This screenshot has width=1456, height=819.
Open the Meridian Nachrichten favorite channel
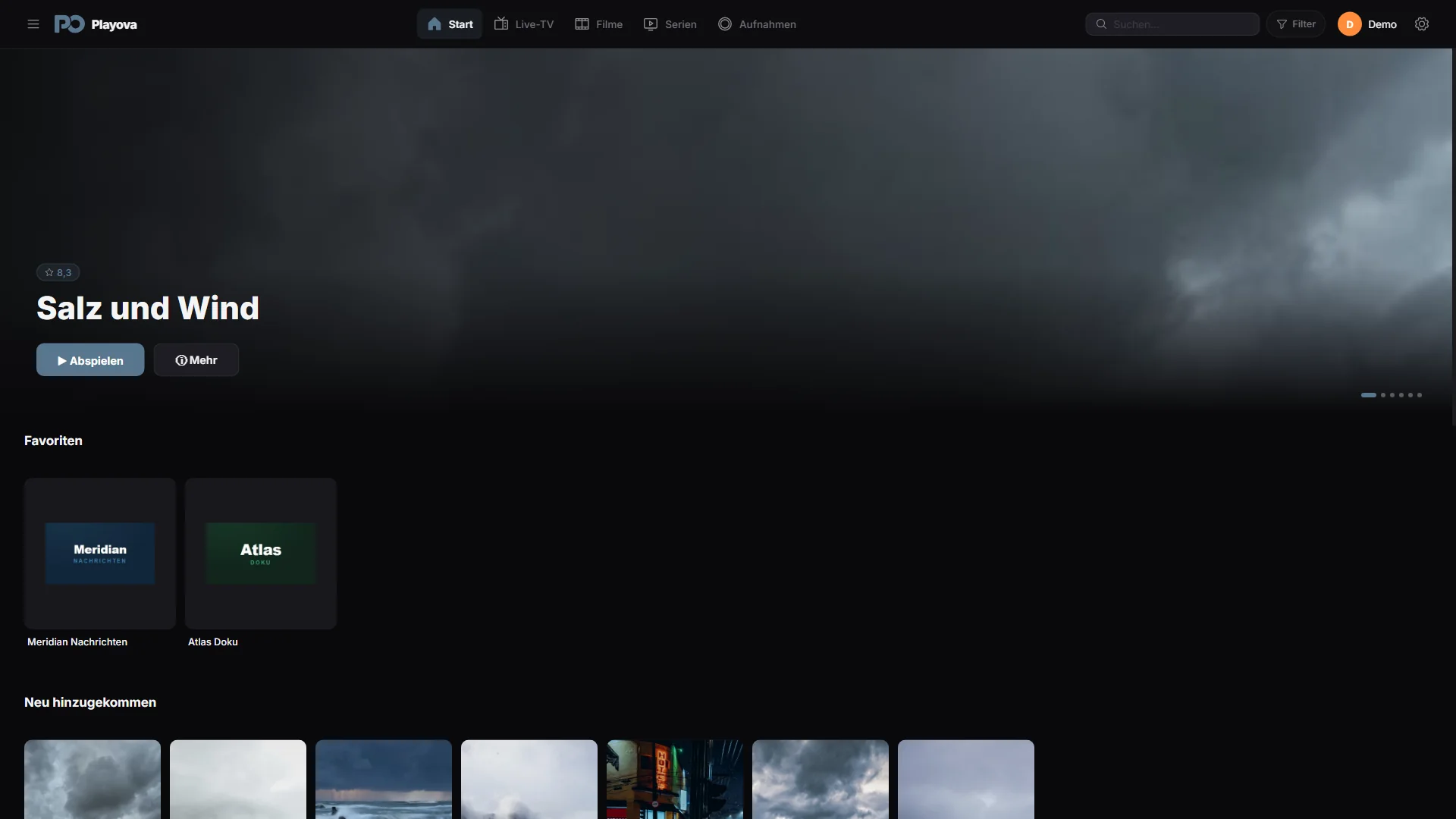100,554
